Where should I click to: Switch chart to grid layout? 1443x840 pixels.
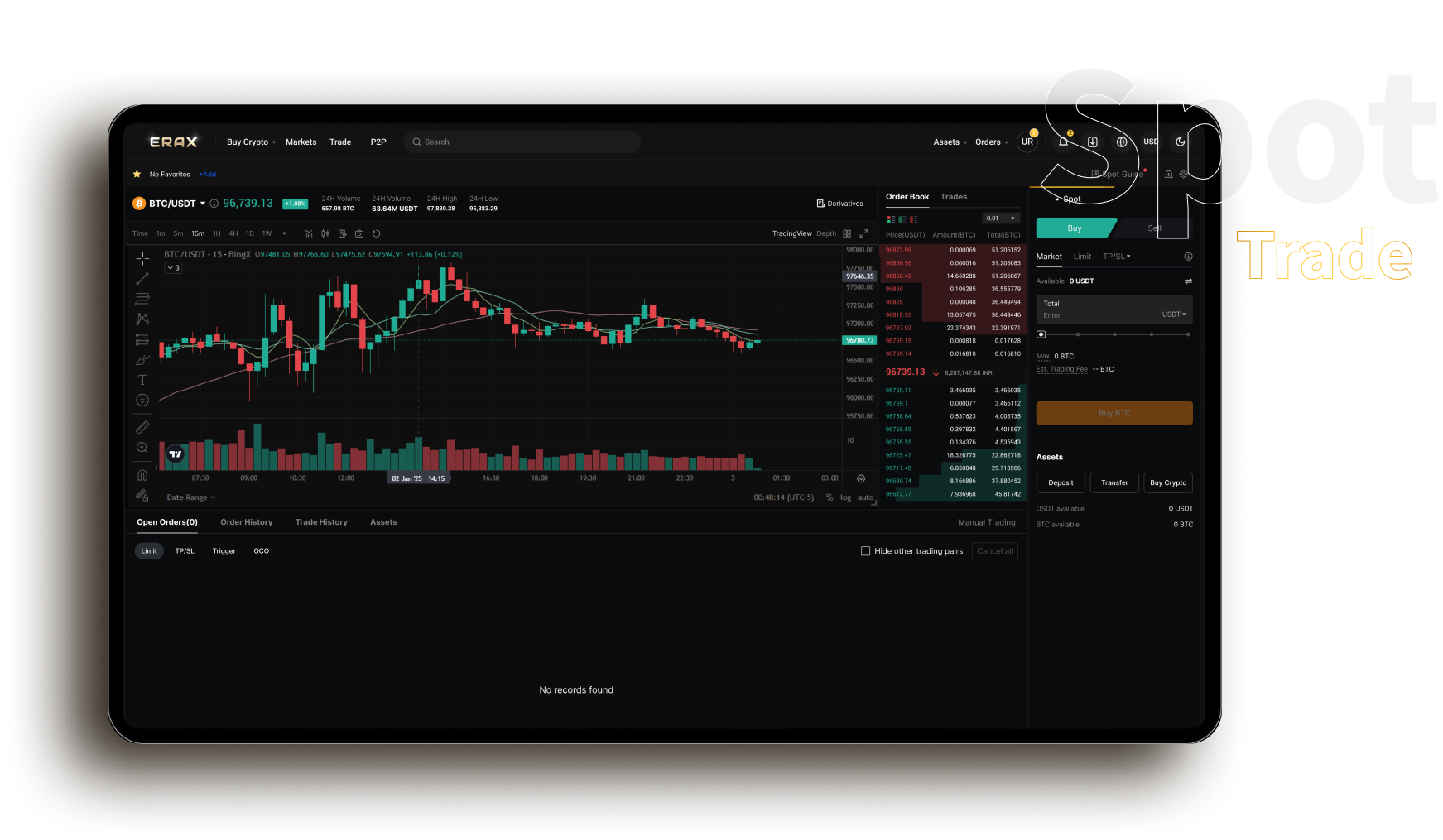click(x=847, y=233)
